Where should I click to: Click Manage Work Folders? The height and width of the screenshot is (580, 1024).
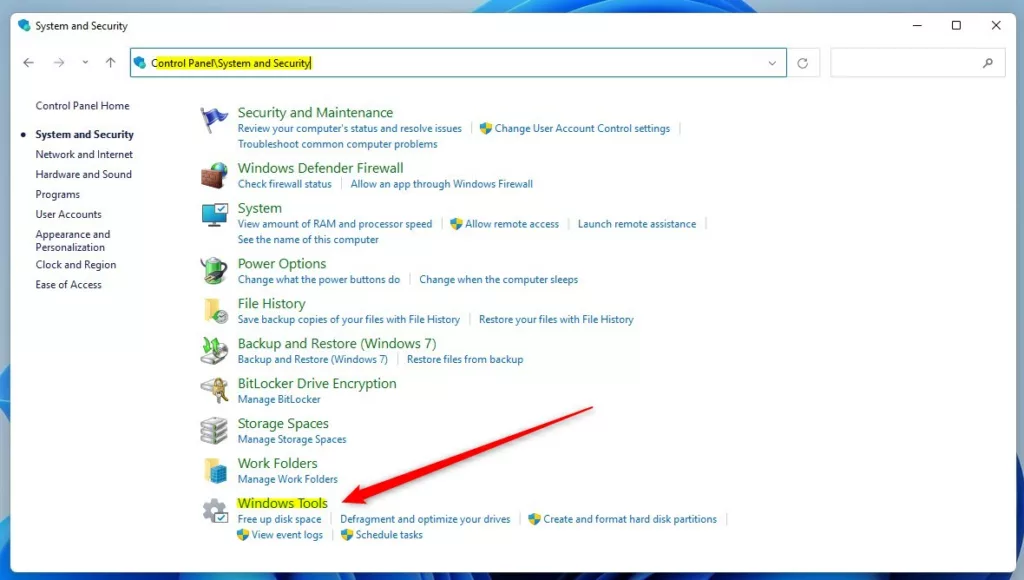coord(287,479)
